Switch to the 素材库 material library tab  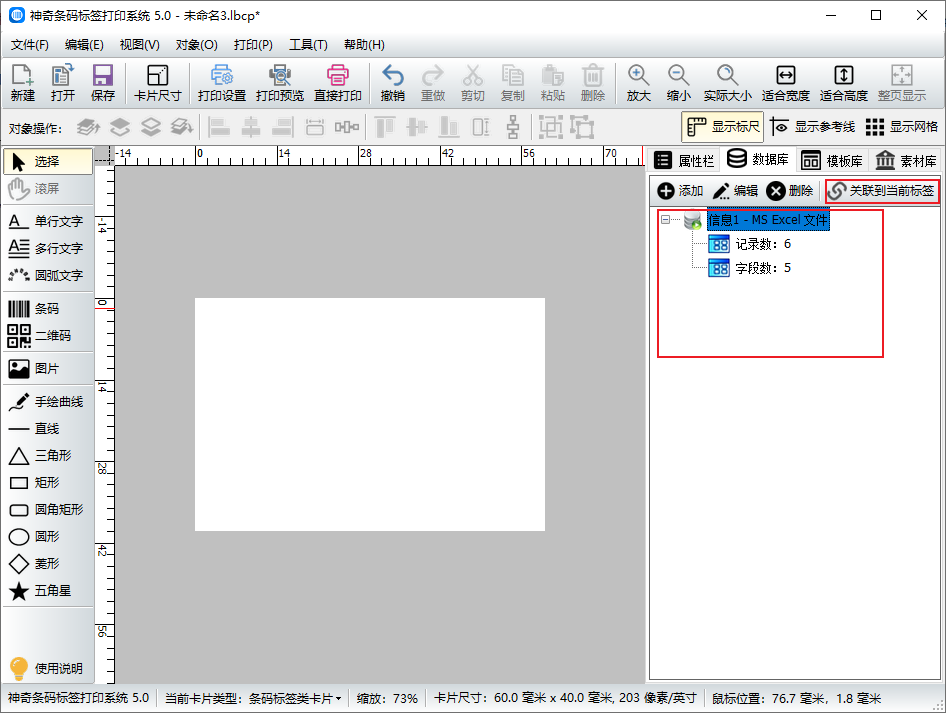(906, 160)
